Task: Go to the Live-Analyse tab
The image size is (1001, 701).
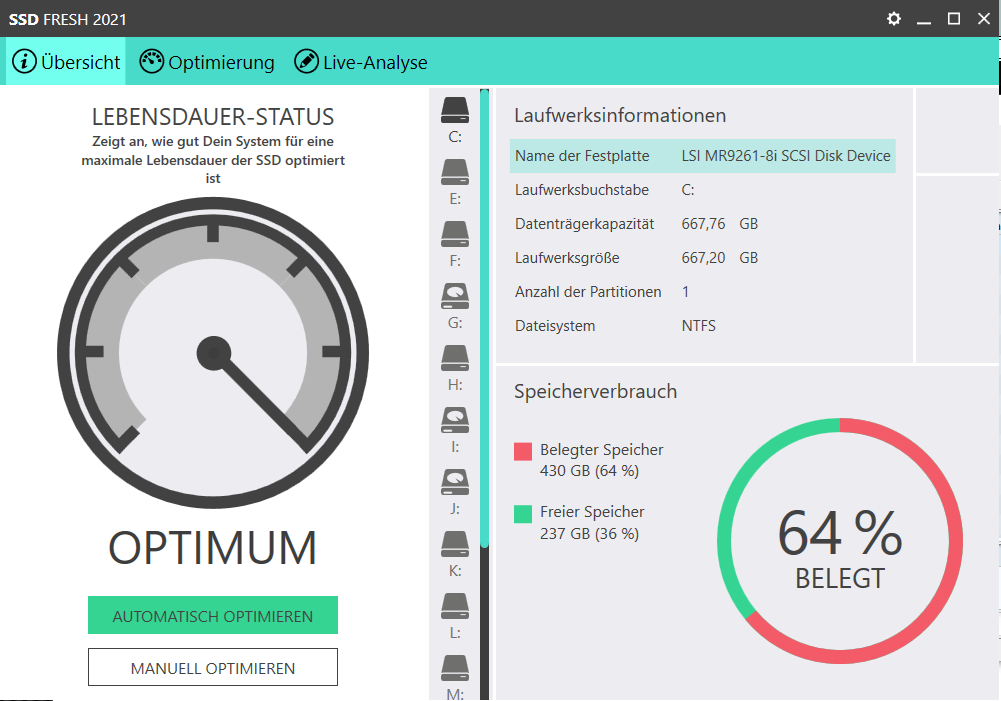Action: tap(361, 62)
